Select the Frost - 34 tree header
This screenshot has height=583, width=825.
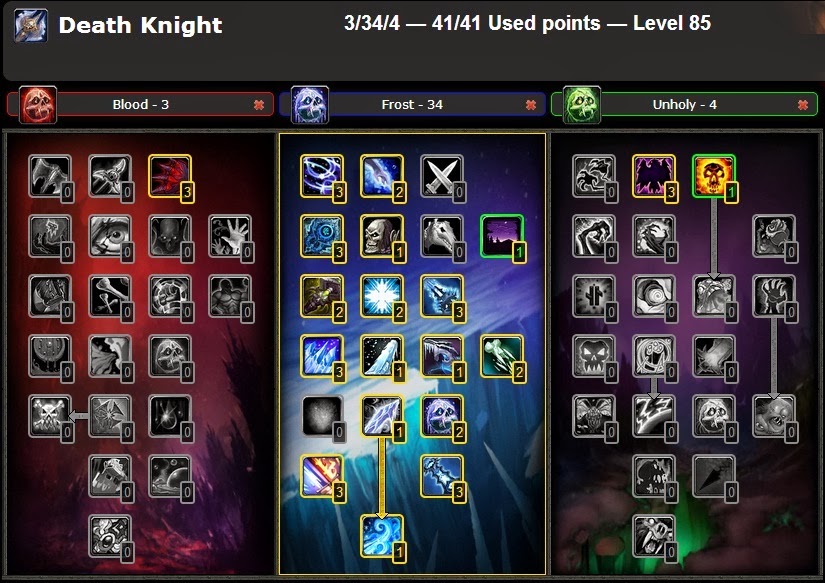(412, 104)
